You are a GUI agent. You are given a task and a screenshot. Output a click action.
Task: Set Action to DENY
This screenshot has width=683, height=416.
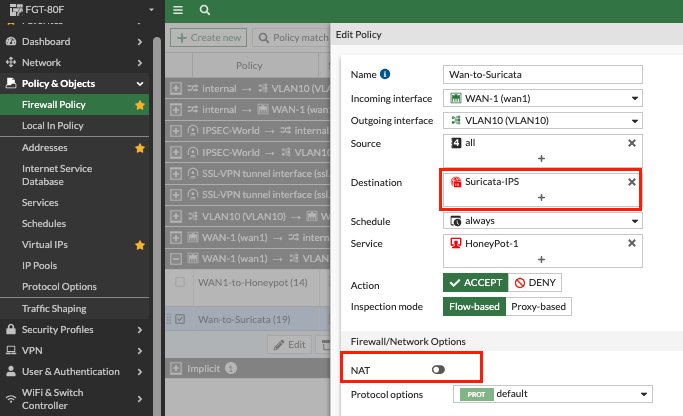(x=539, y=283)
